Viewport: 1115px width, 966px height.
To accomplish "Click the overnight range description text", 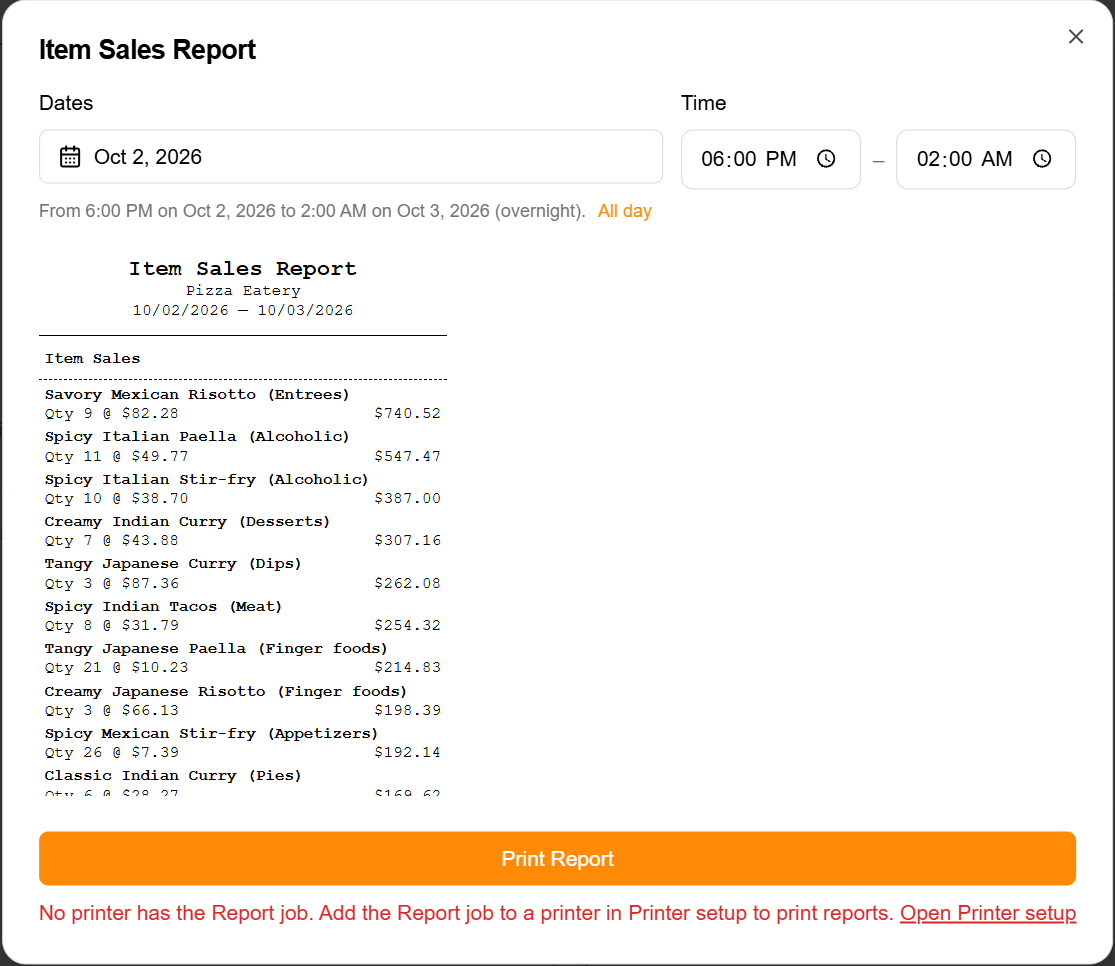I will tap(312, 211).
